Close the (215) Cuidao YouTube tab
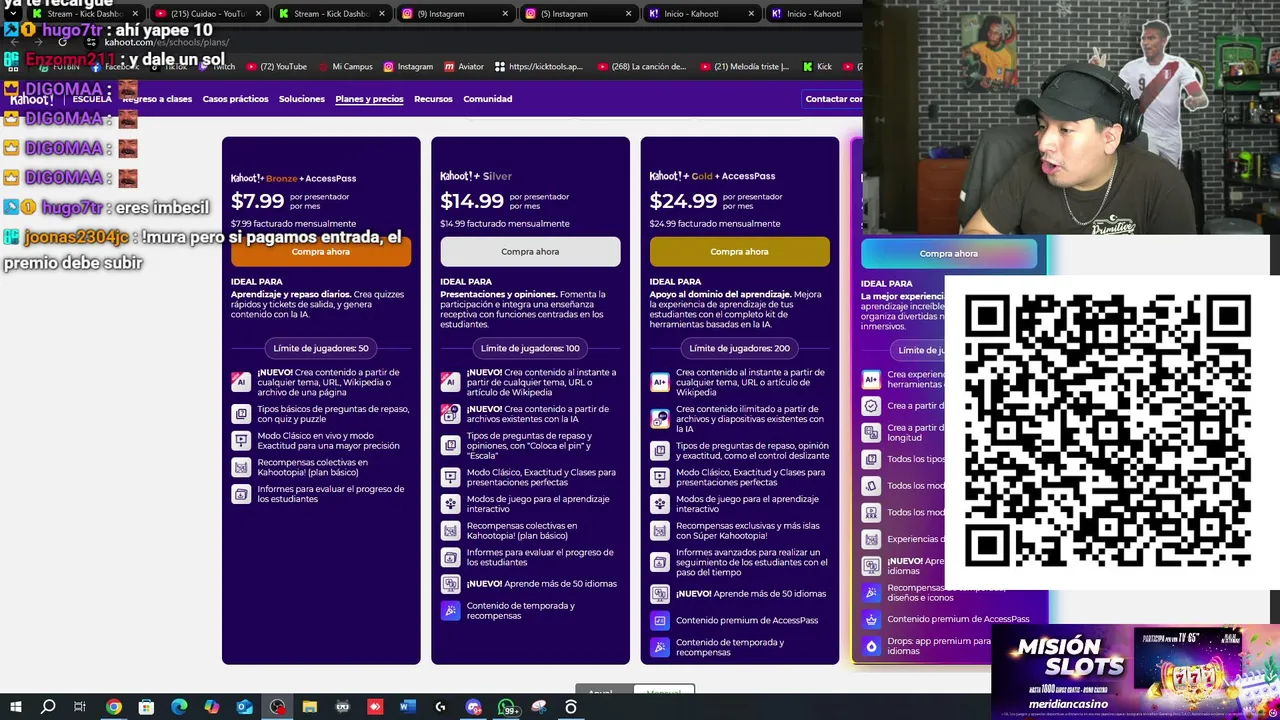This screenshot has height=720, width=1280. point(258,14)
